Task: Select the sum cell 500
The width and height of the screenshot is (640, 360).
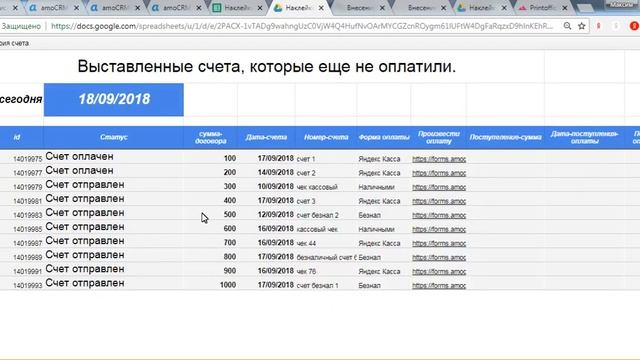Action: click(x=230, y=215)
